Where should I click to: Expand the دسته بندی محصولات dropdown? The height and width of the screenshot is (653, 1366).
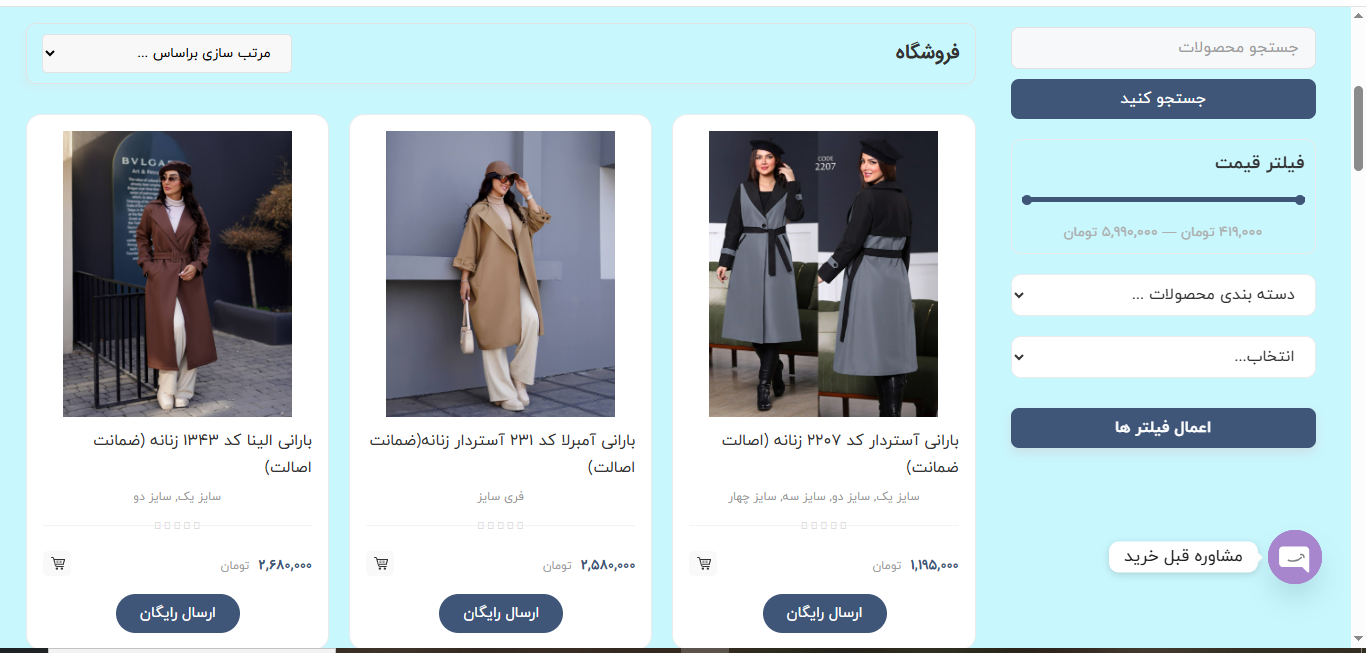pyautogui.click(x=1163, y=295)
